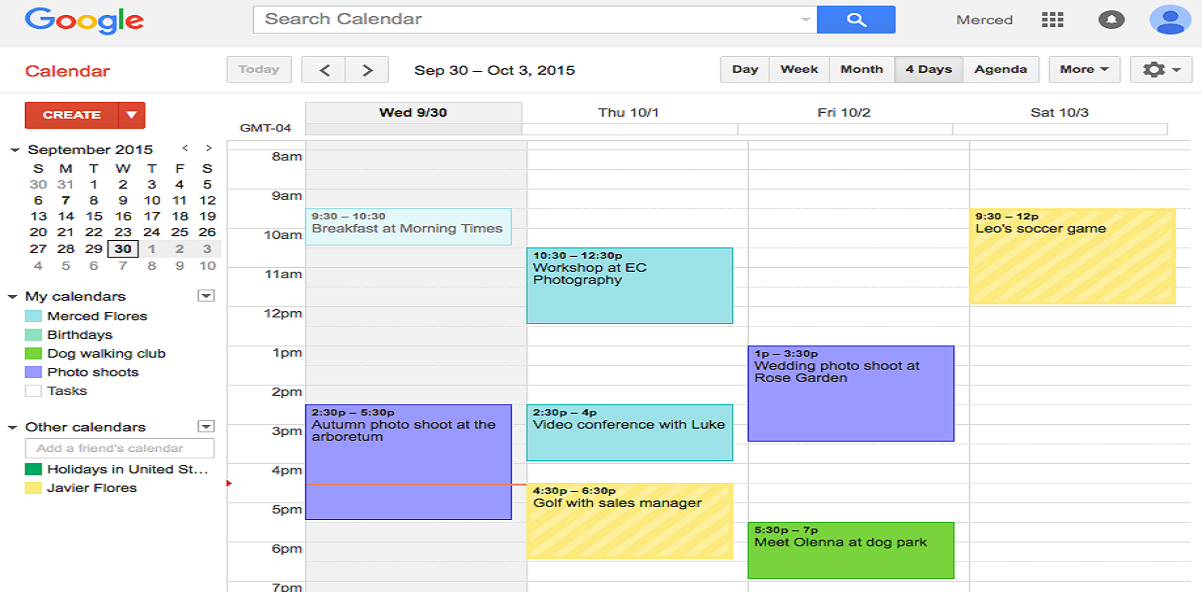Viewport: 1202px width, 592px height.
Task: Open the My calendars dropdown menu
Action: pyautogui.click(x=205, y=296)
